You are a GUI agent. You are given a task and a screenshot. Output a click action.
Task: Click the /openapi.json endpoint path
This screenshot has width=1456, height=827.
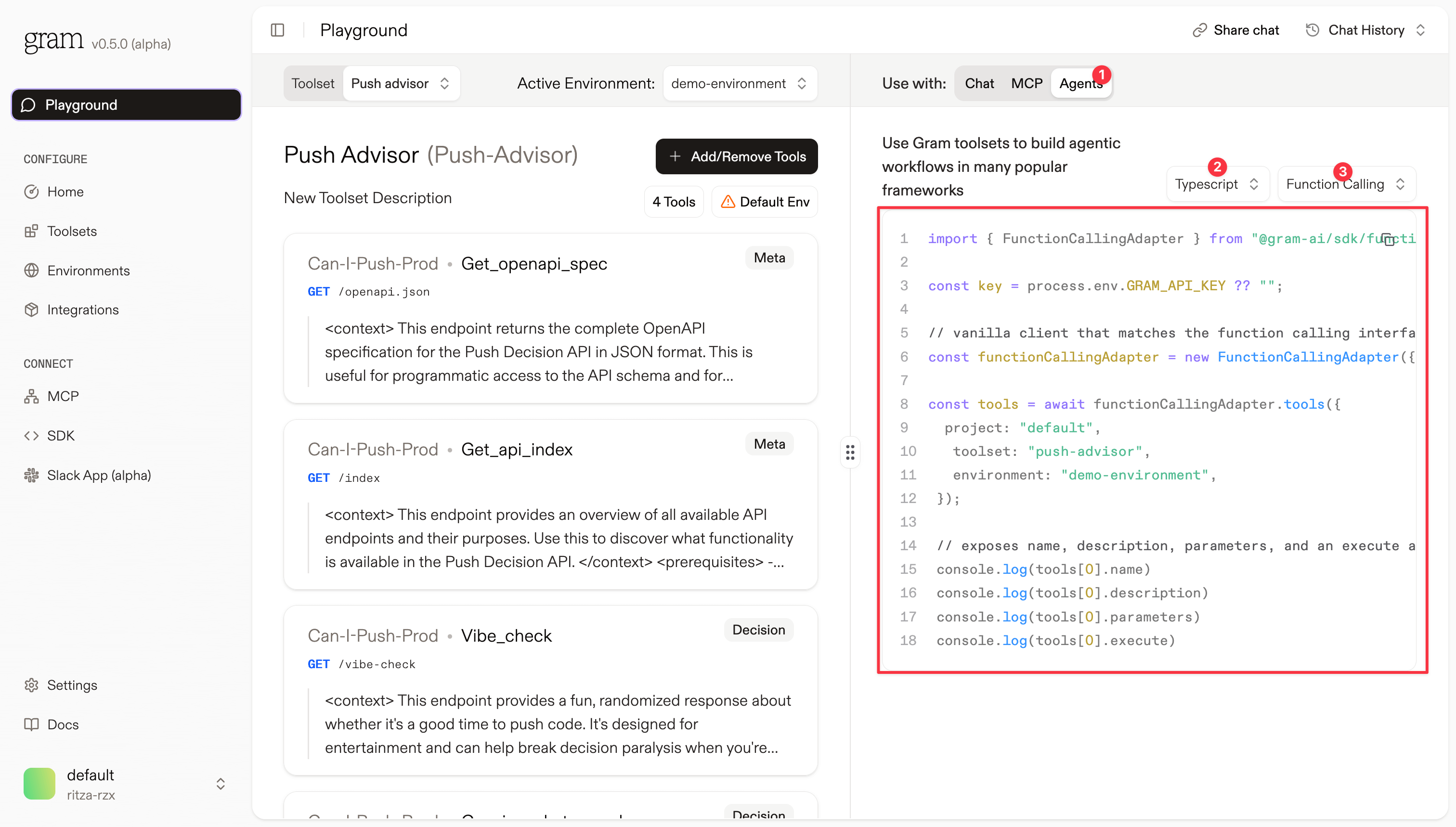(x=384, y=291)
